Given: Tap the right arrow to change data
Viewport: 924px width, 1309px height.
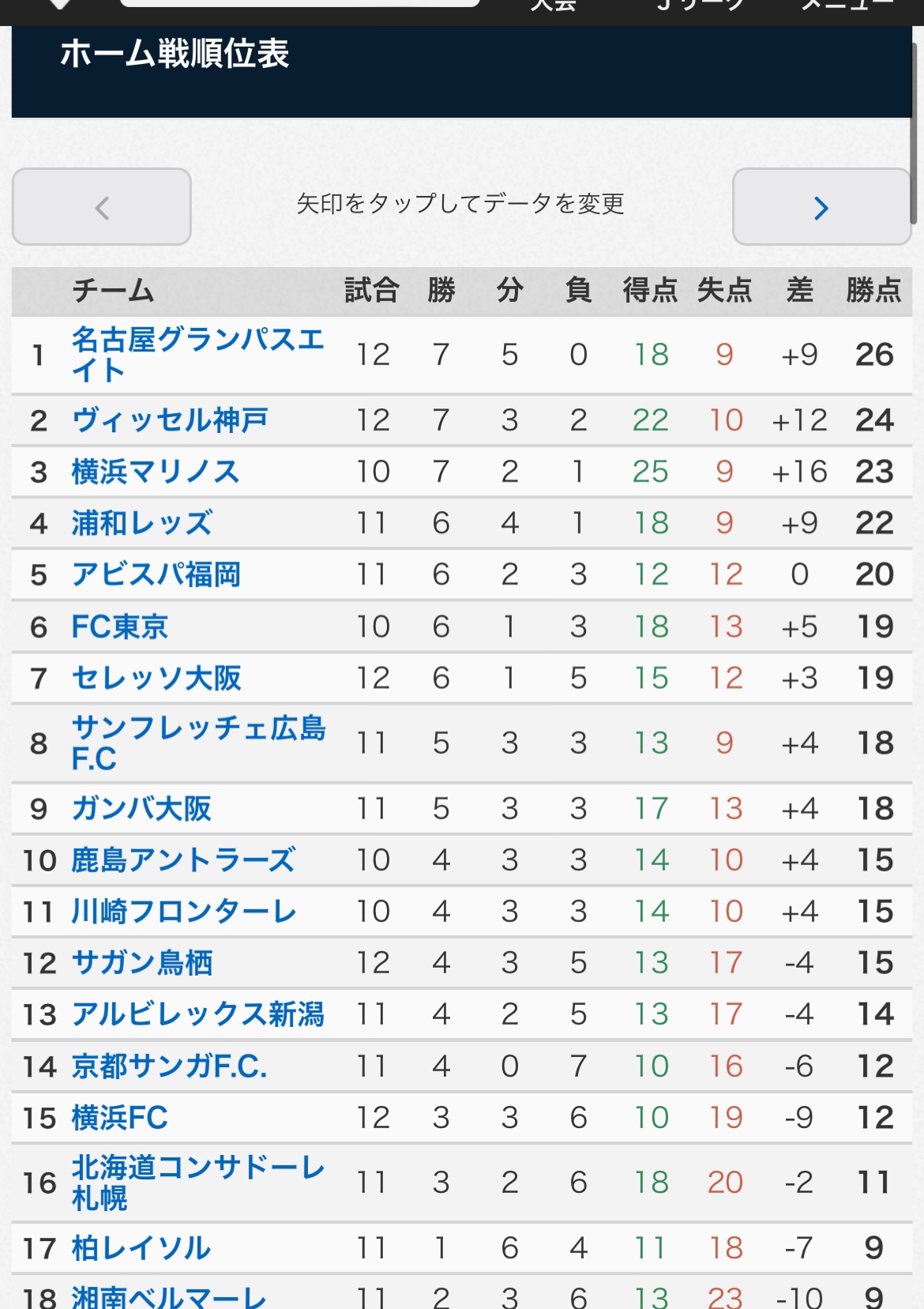Looking at the screenshot, I should click(822, 207).
